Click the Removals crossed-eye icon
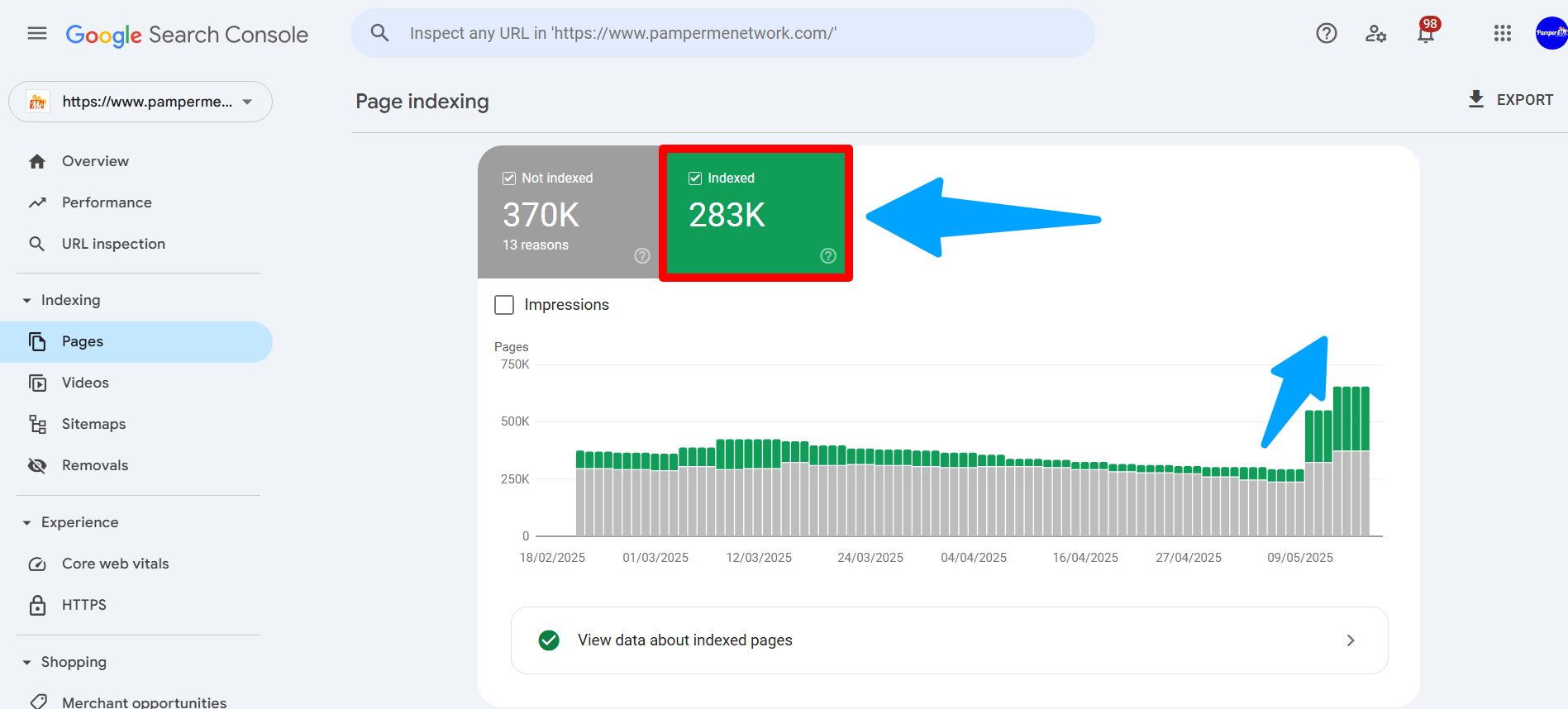The width and height of the screenshot is (1568, 709). pyautogui.click(x=37, y=465)
